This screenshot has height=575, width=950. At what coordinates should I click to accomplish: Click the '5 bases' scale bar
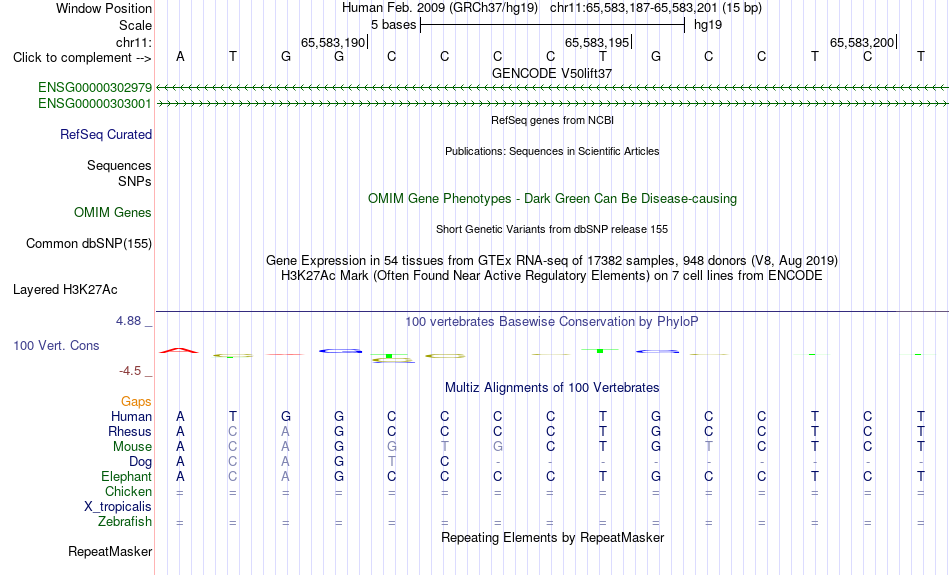click(553, 25)
